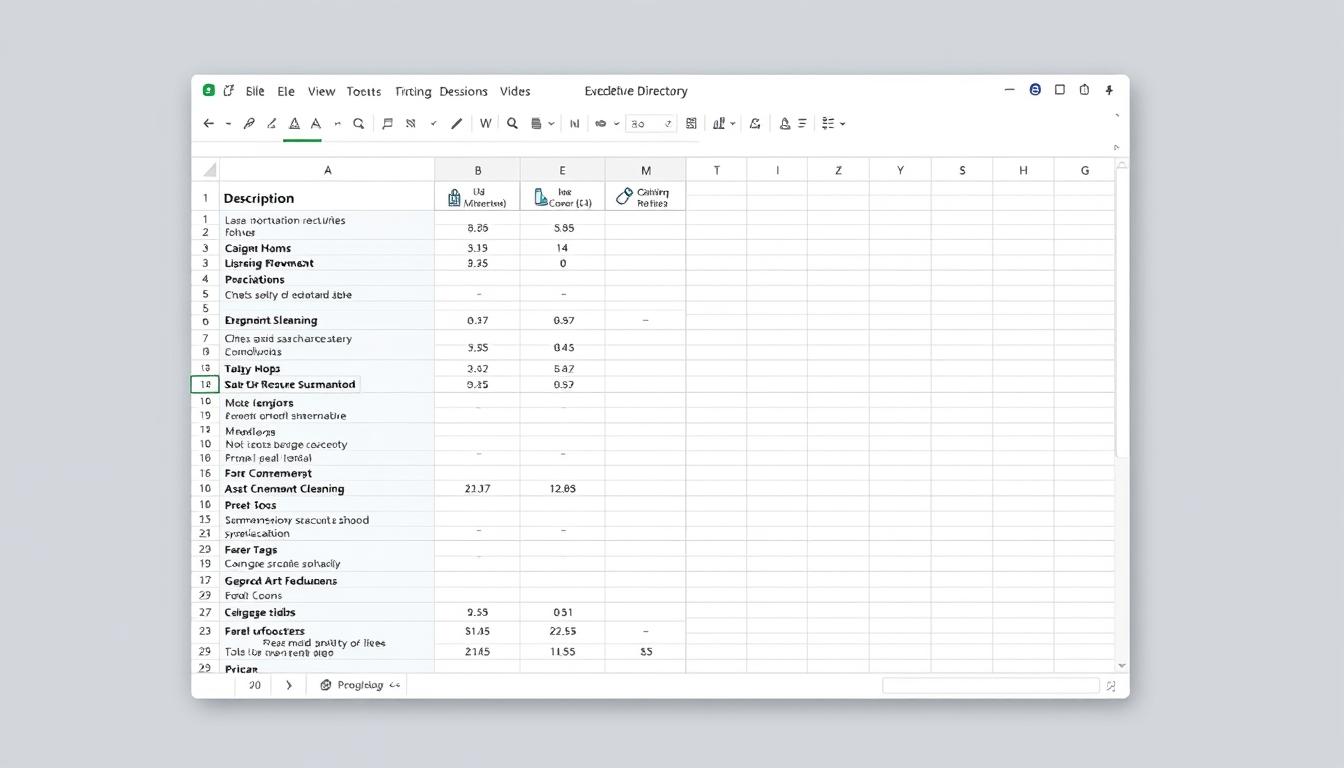Click the horizontal scrollbar at bottom
1344x768 pixels.
coord(990,685)
